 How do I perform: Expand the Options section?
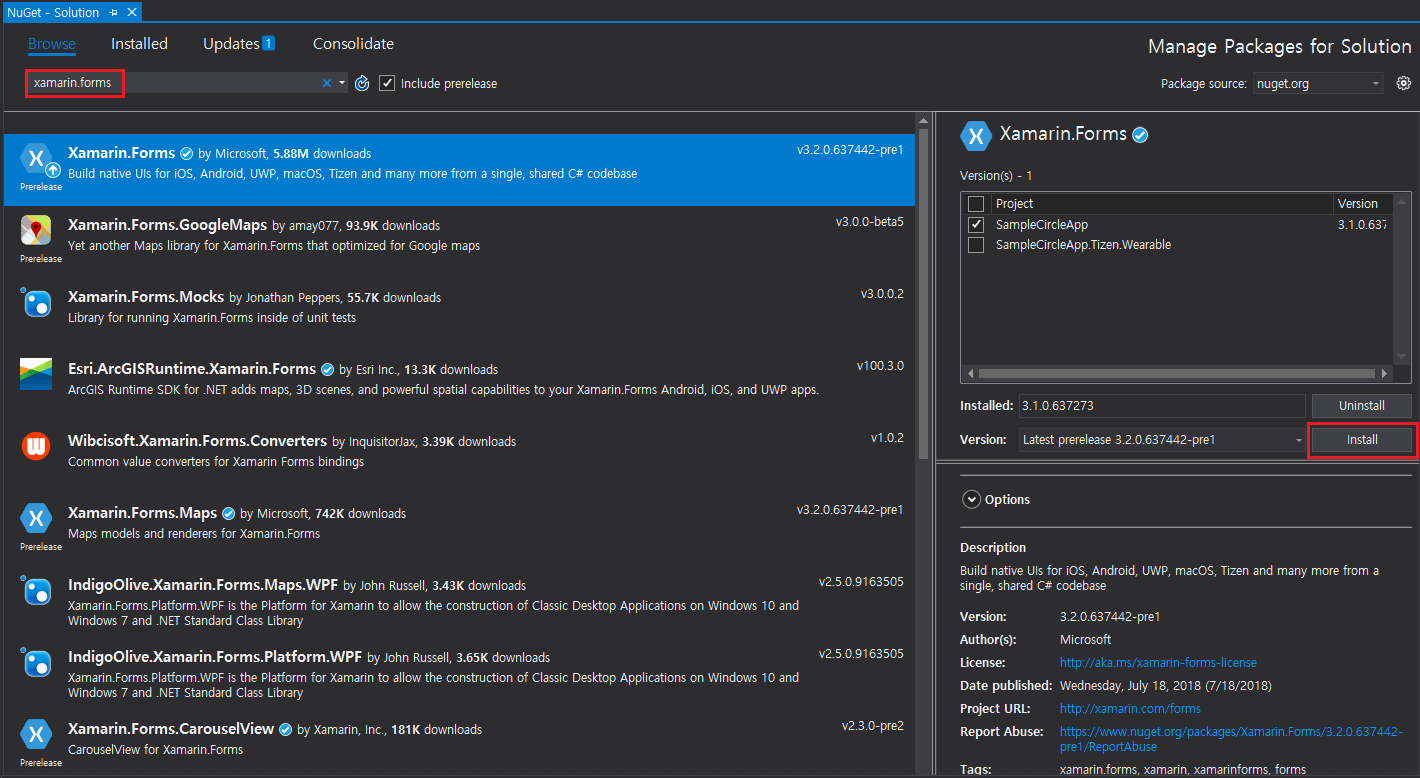click(x=970, y=499)
